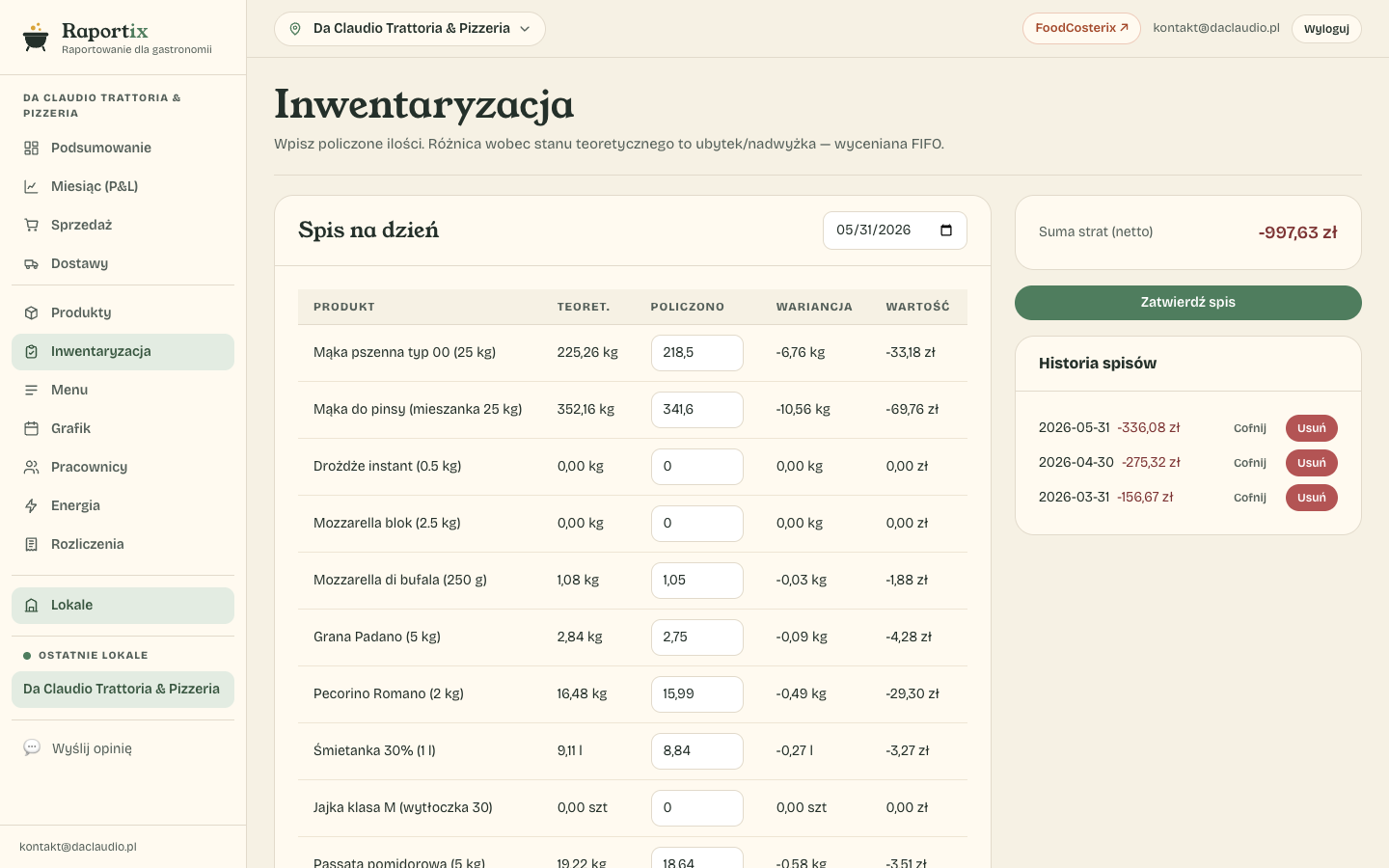
Task: Click the counted field for Pecorino Romano
Action: pos(697,694)
